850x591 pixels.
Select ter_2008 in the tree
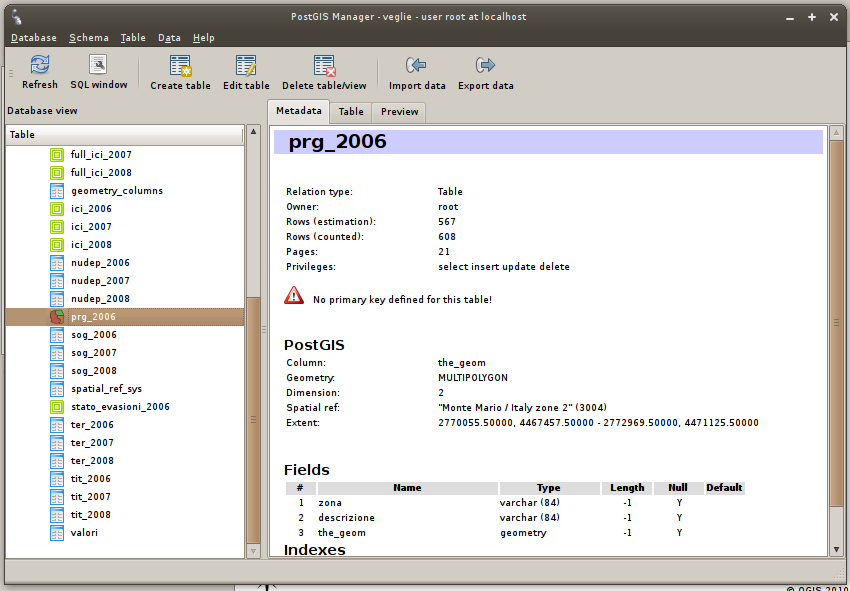coord(92,461)
